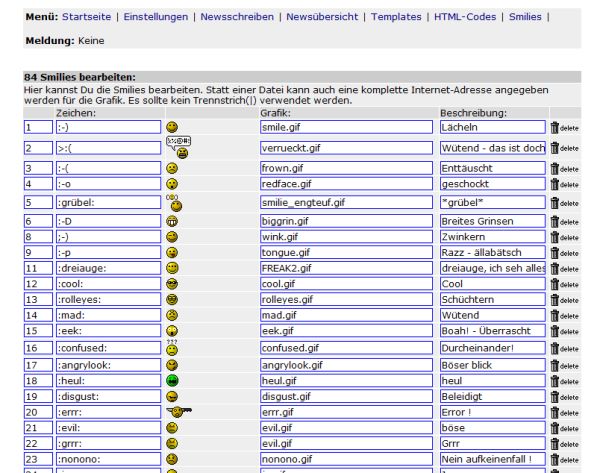Open HTML-Codes from the menu
Screen dimensions: 600x473
pos(465,17)
